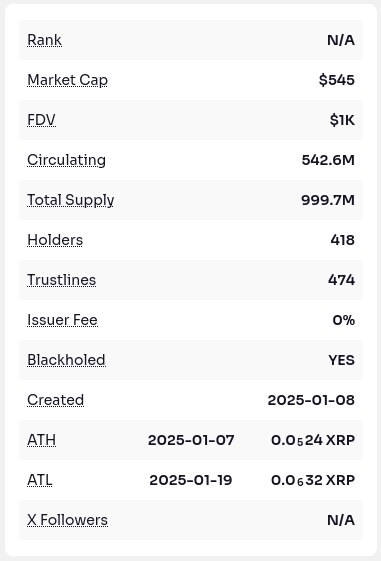381x561 pixels.
Task: Click the Blackholed label
Action: [x=66, y=360]
